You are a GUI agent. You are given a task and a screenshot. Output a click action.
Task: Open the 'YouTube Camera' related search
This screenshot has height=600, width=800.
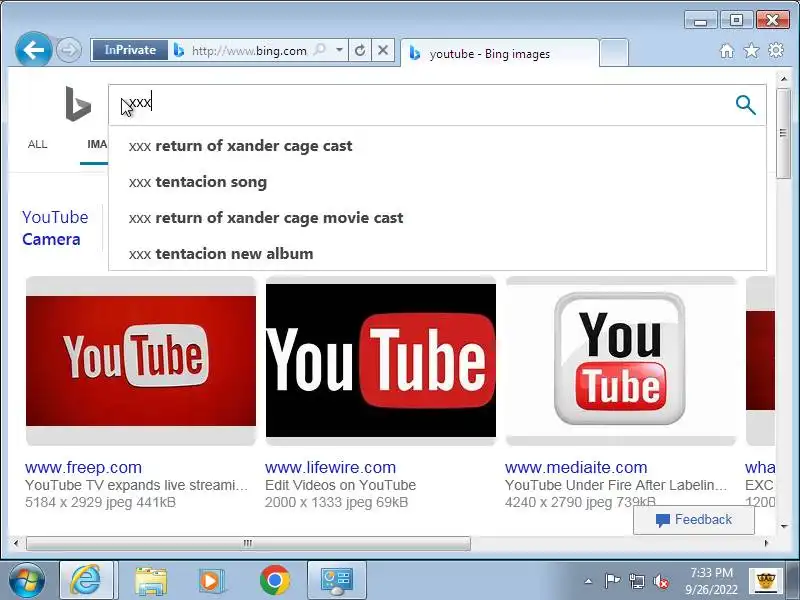pyautogui.click(x=55, y=228)
